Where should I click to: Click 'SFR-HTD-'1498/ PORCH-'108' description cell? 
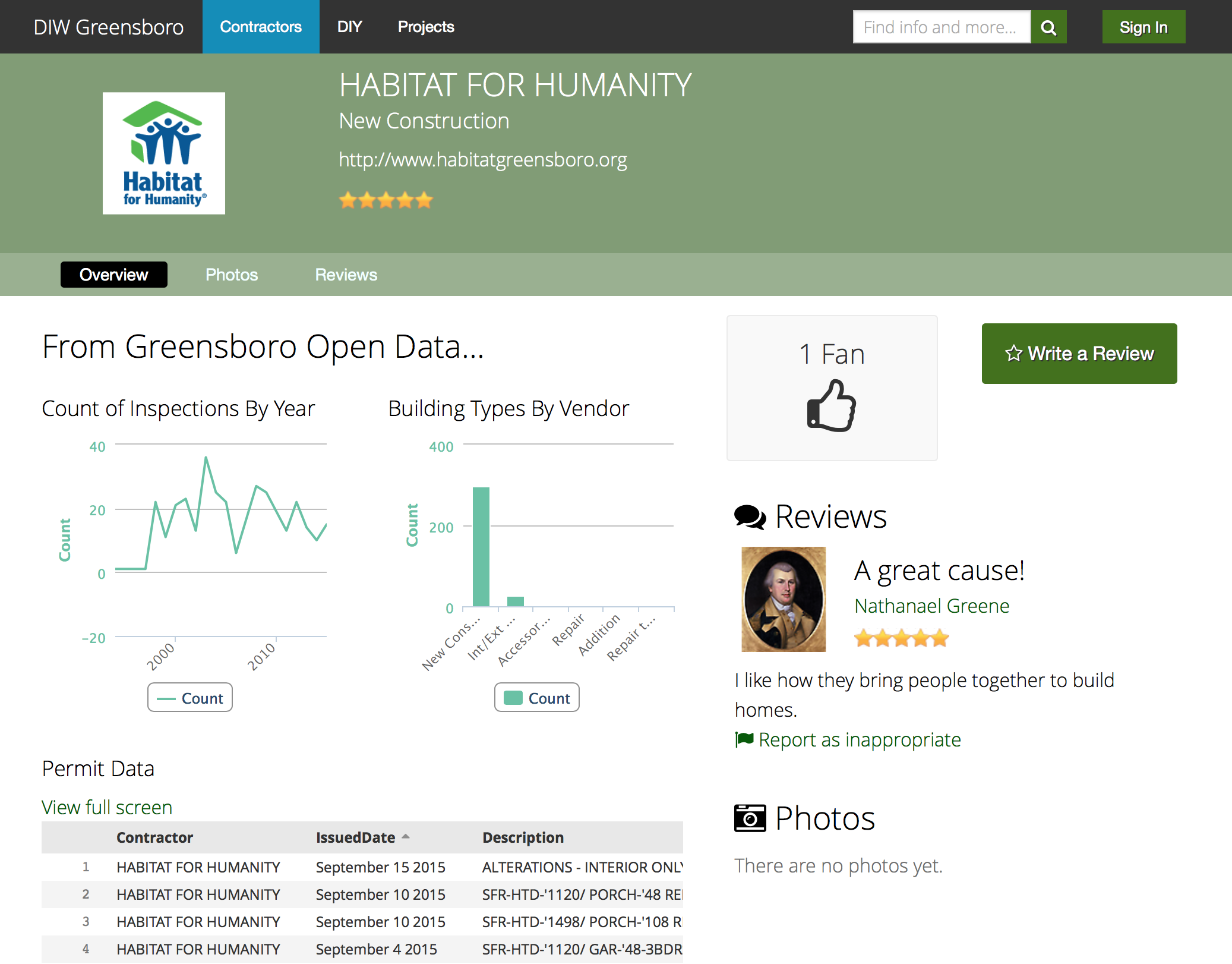tap(582, 922)
